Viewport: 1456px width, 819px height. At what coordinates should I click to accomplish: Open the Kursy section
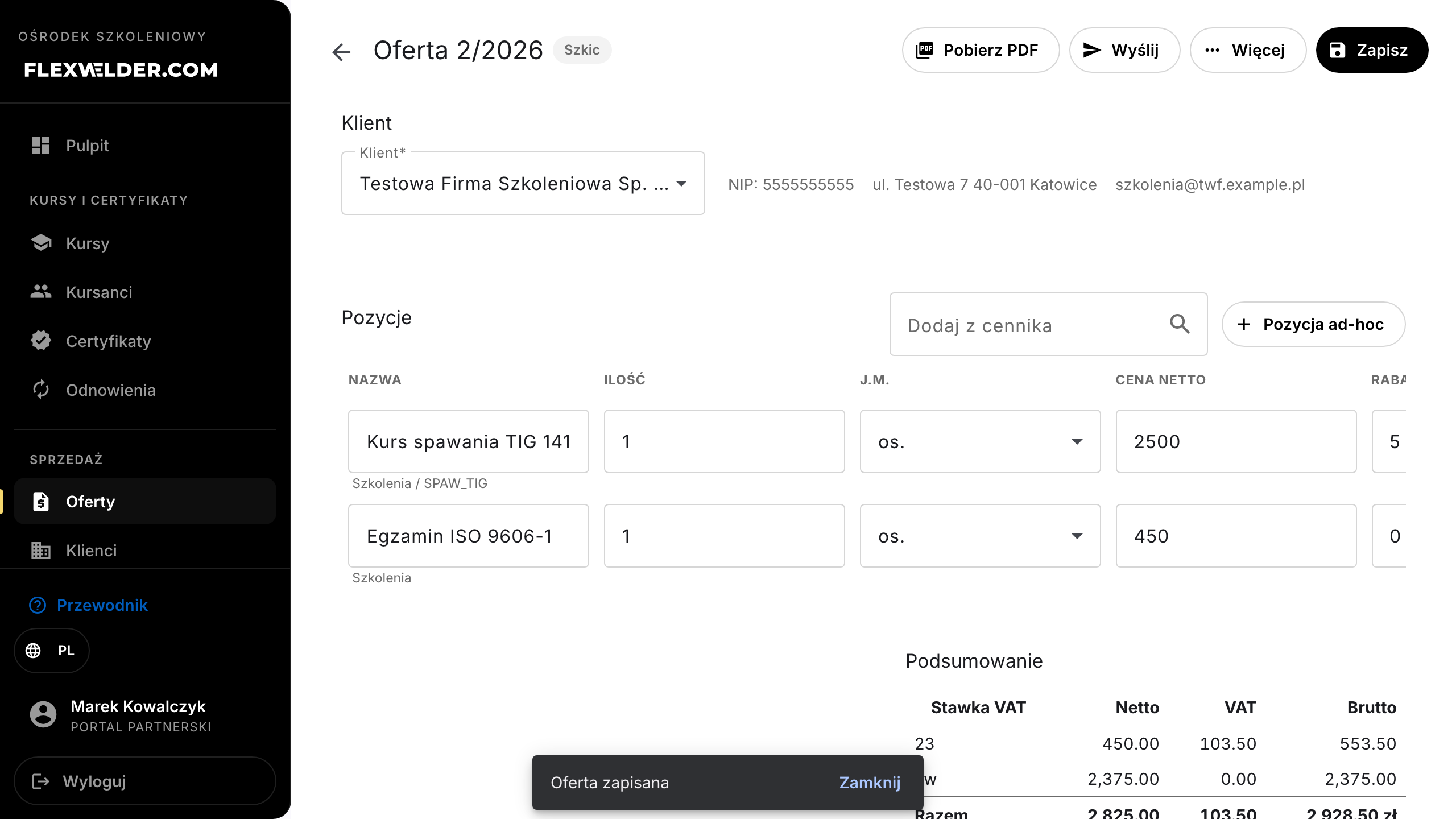click(145, 243)
